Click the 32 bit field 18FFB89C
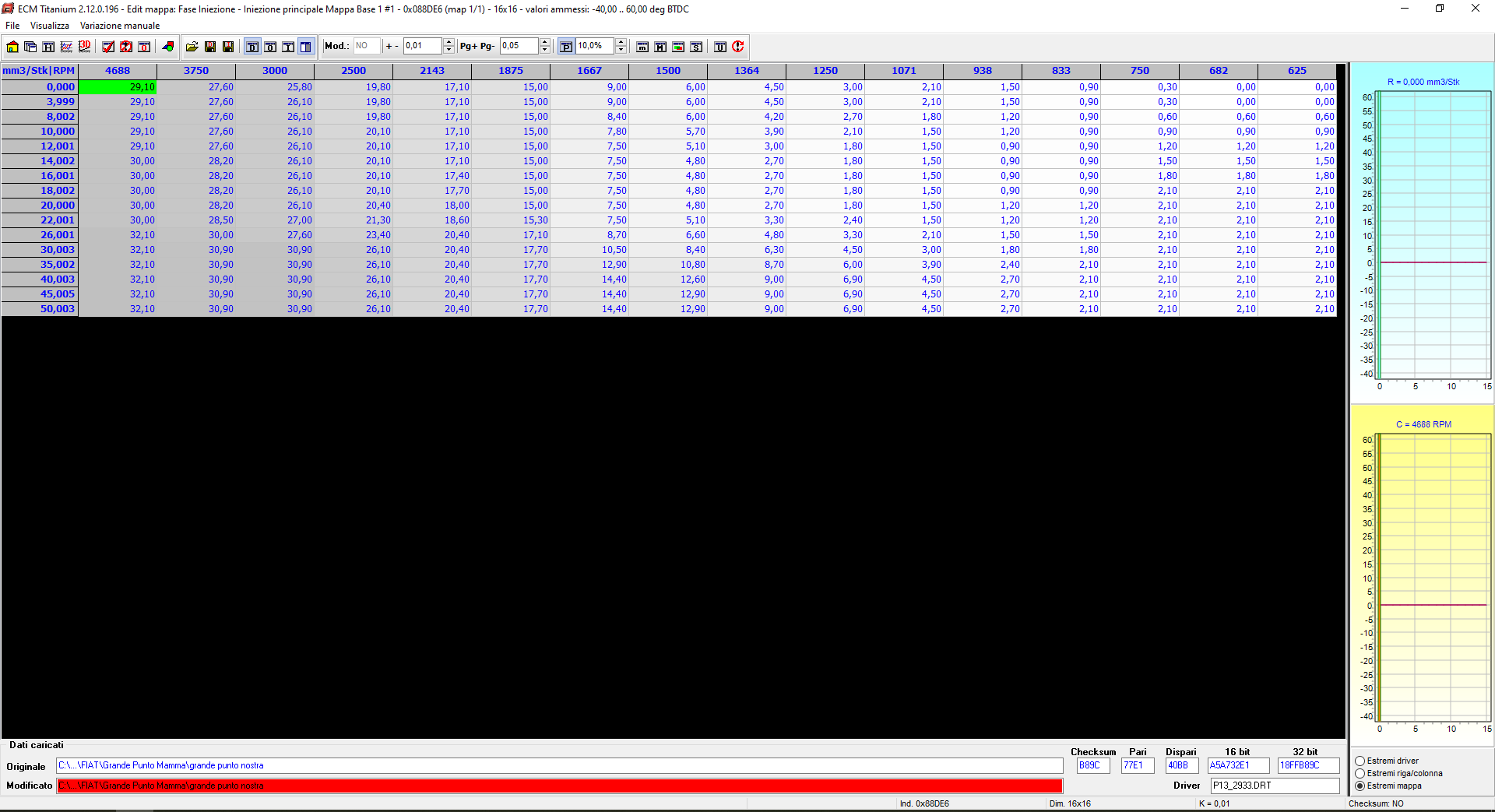 click(1309, 766)
